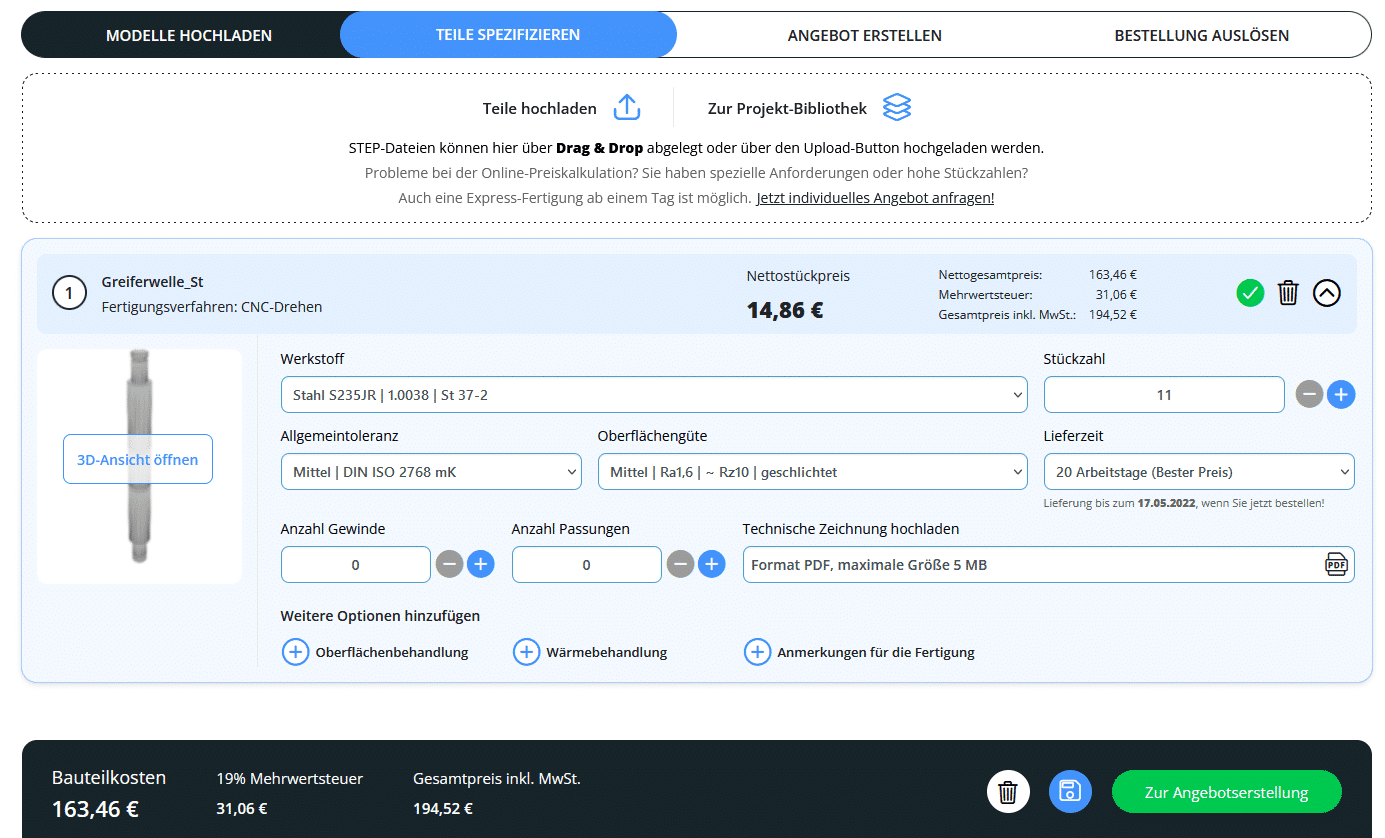Click the blue save disk icon
Image resolution: width=1385 pixels, height=838 pixels.
(x=1070, y=792)
